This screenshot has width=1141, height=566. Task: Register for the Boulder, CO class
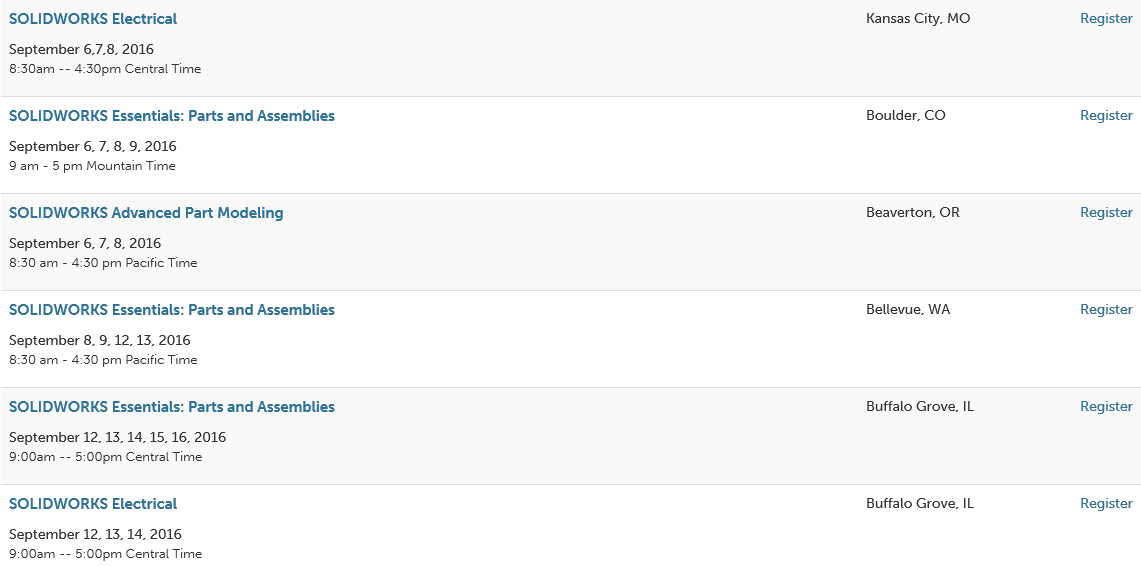[x=1106, y=116]
